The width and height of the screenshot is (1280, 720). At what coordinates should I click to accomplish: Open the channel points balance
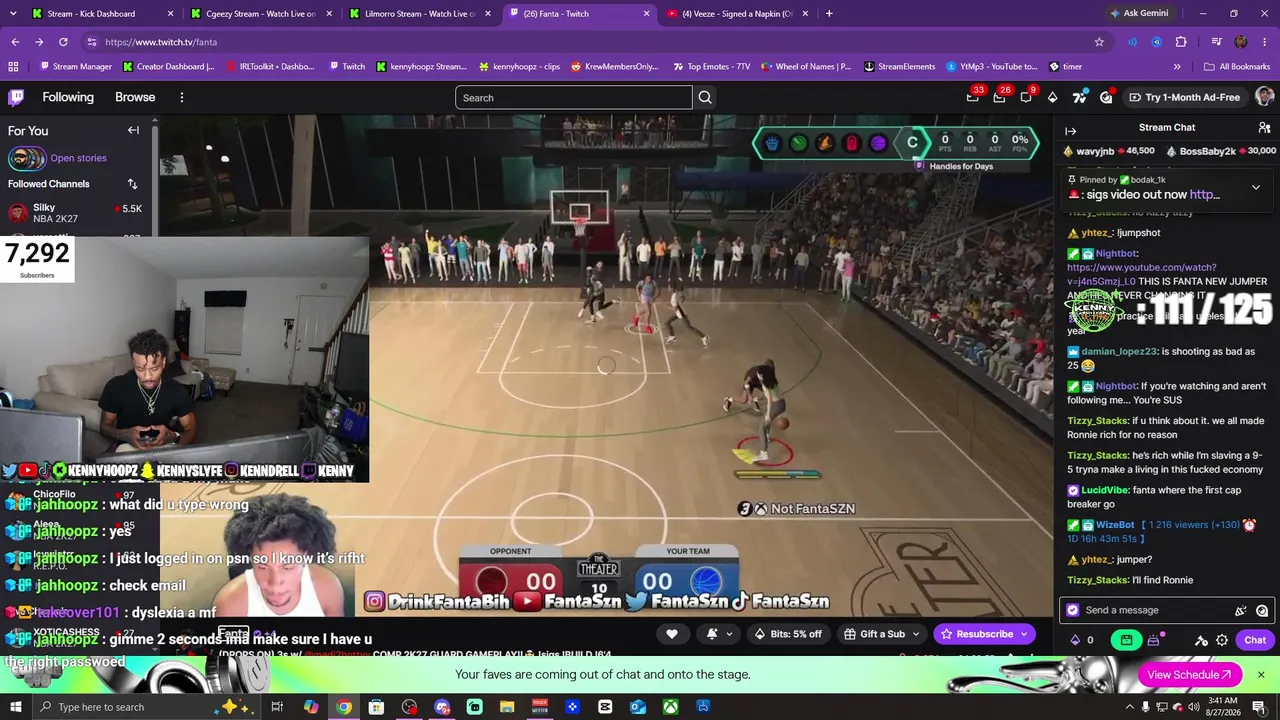(x=1082, y=640)
